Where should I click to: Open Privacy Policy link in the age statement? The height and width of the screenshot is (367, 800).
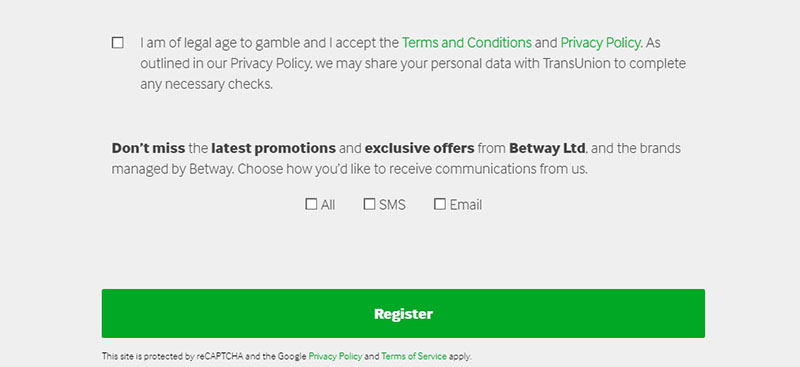[600, 43]
